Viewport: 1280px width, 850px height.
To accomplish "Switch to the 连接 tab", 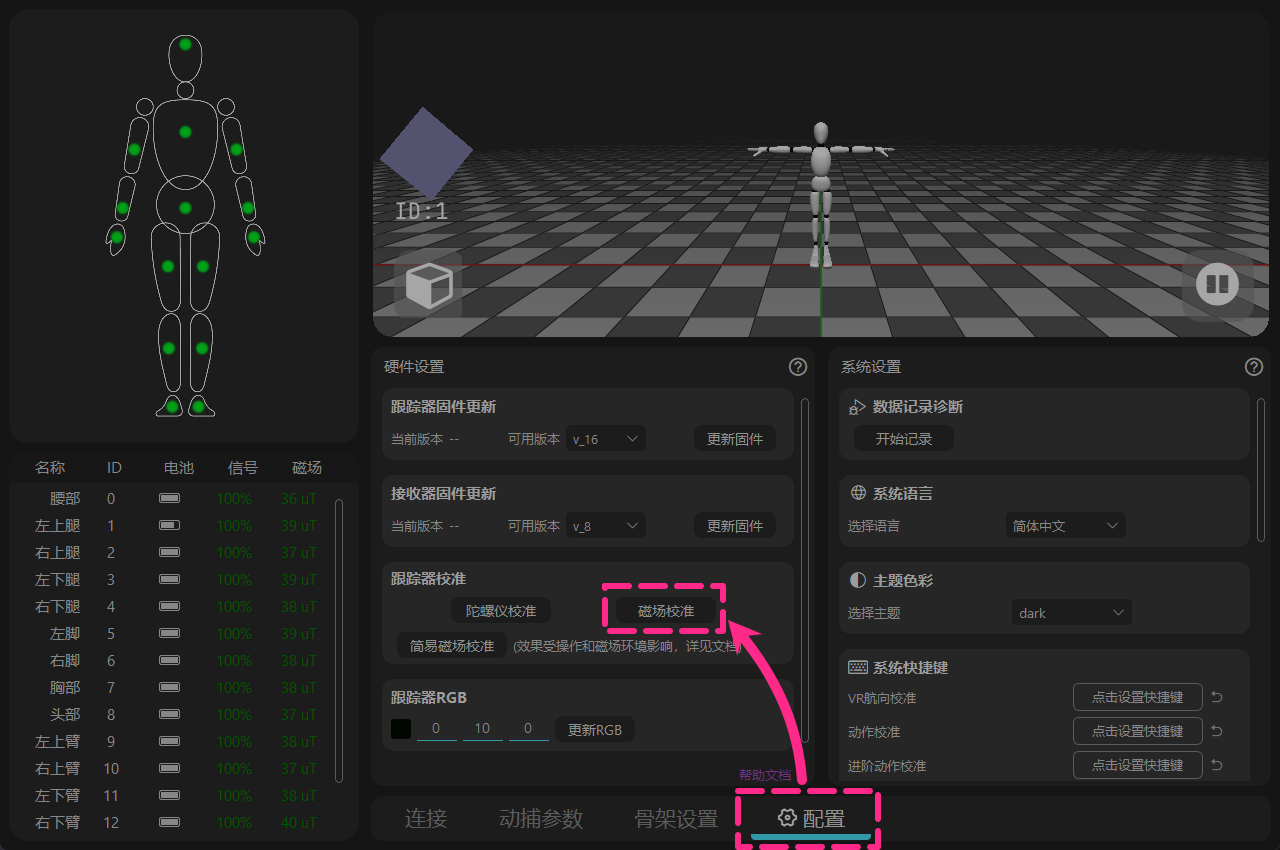I will [426, 819].
